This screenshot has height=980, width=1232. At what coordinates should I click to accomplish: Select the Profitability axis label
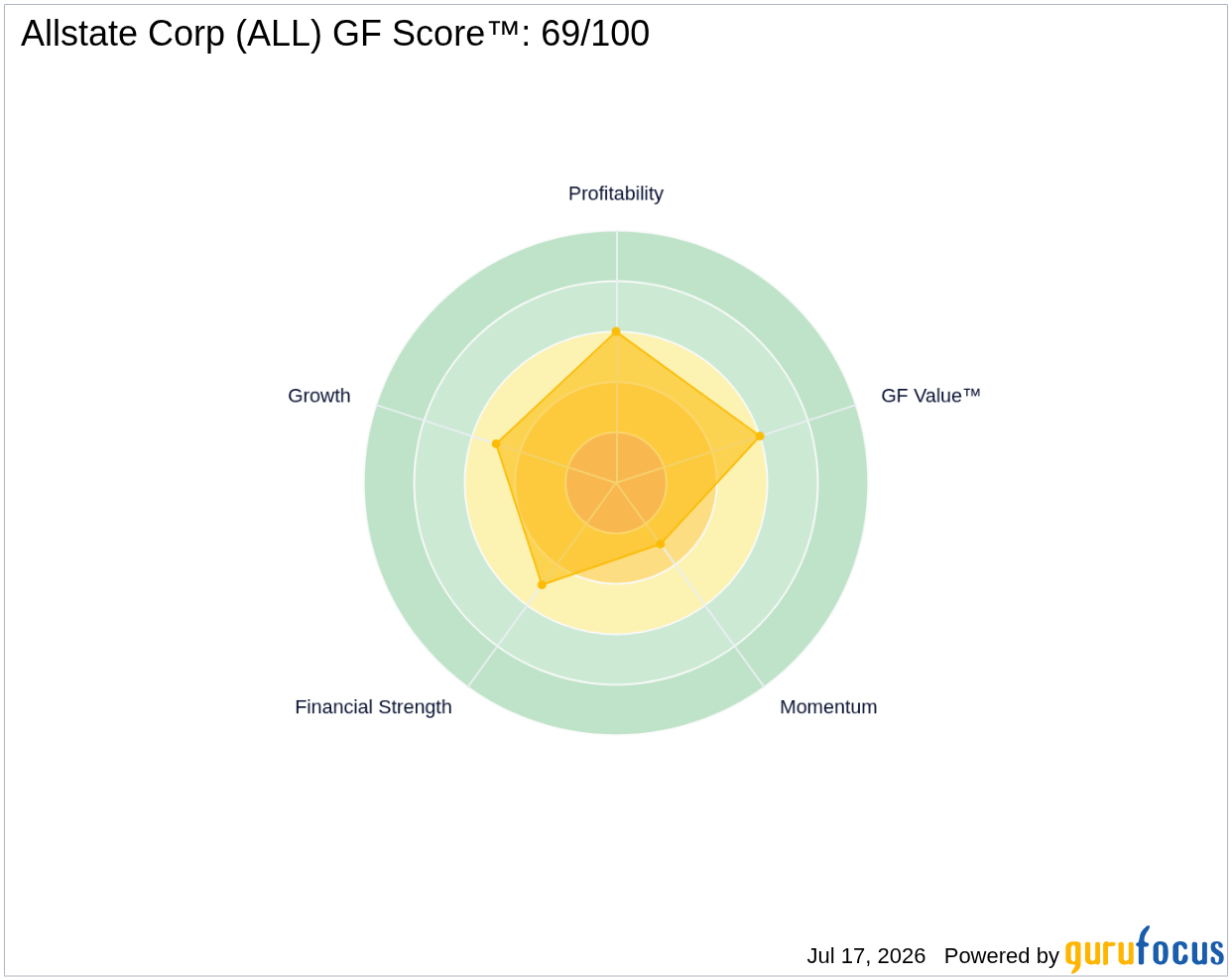(x=616, y=193)
